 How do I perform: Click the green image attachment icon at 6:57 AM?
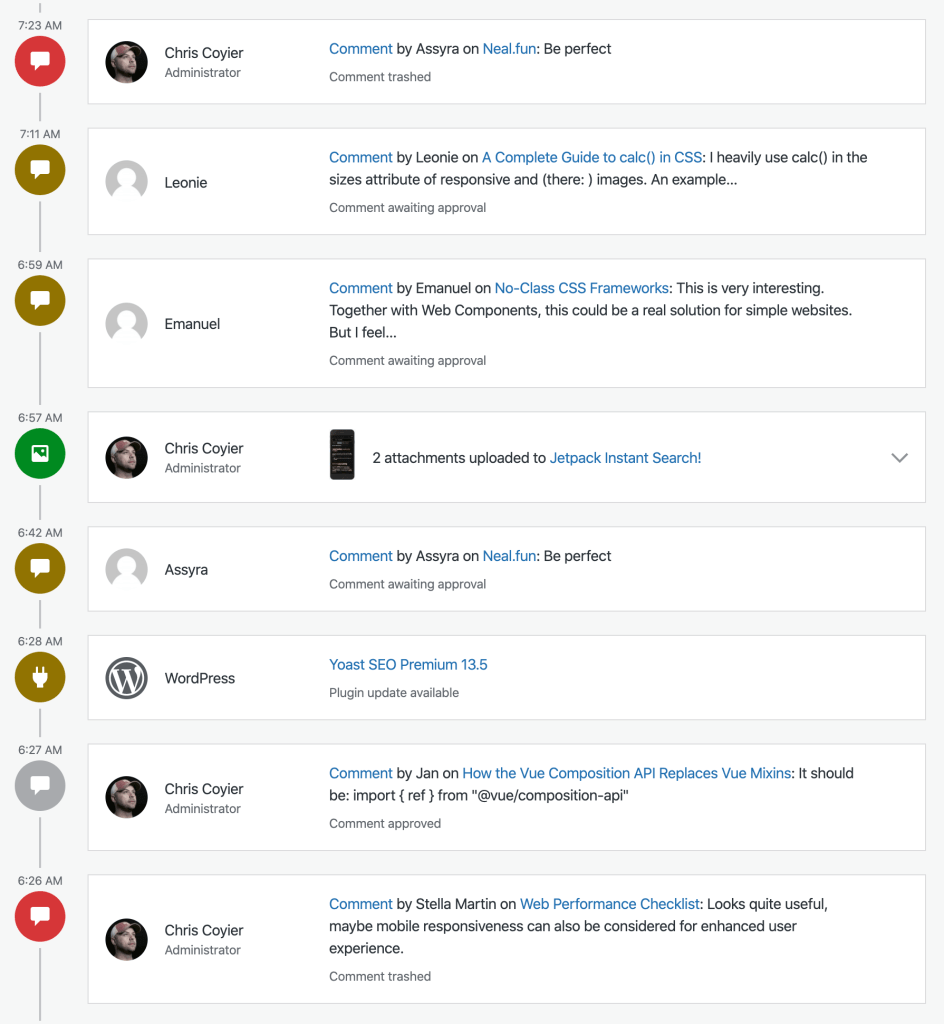click(x=40, y=454)
